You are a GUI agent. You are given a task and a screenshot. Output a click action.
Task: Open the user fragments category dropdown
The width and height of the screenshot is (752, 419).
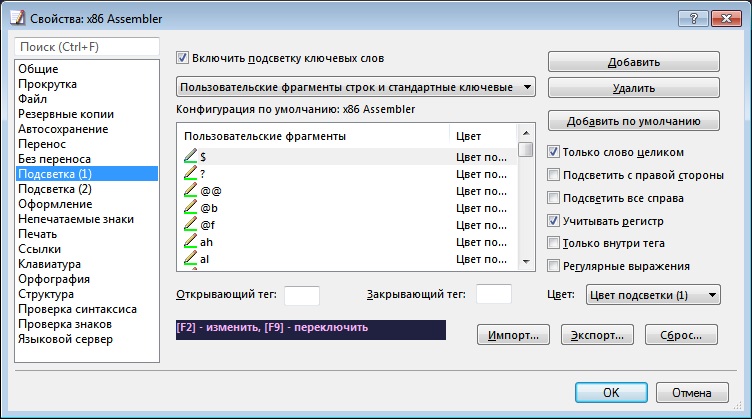tap(356, 87)
